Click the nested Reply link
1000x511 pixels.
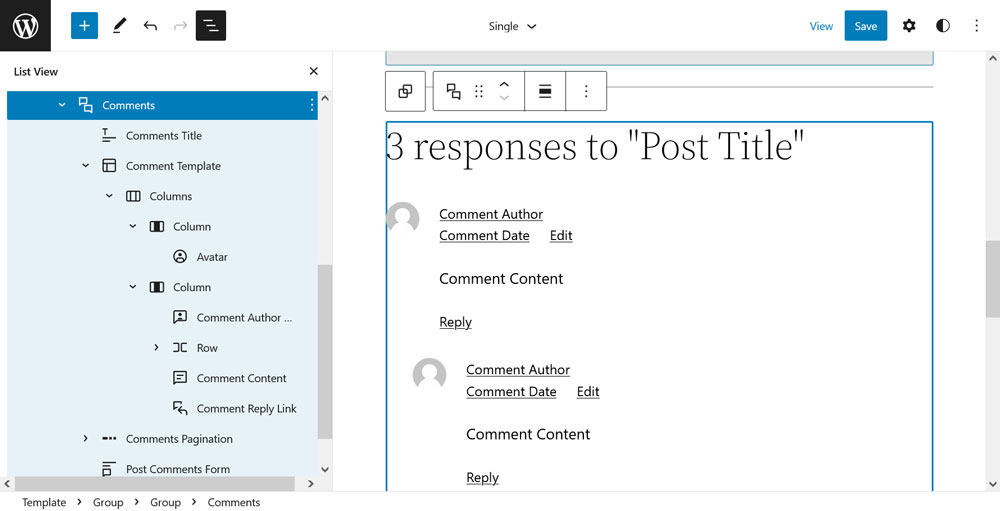pos(482,478)
